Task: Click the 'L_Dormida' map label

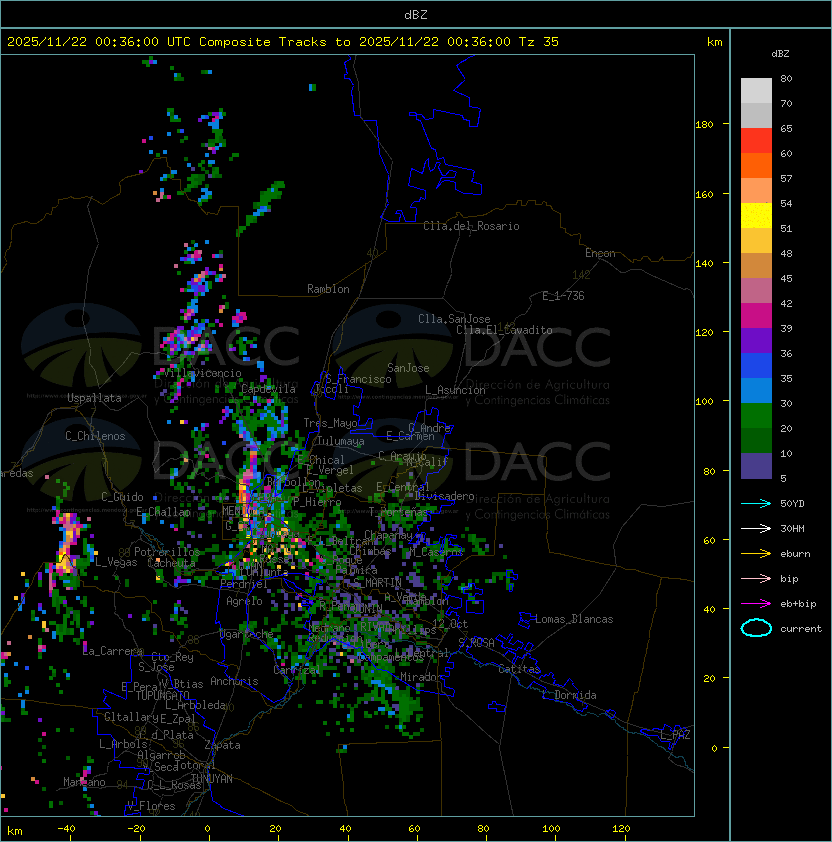Action: click(569, 695)
